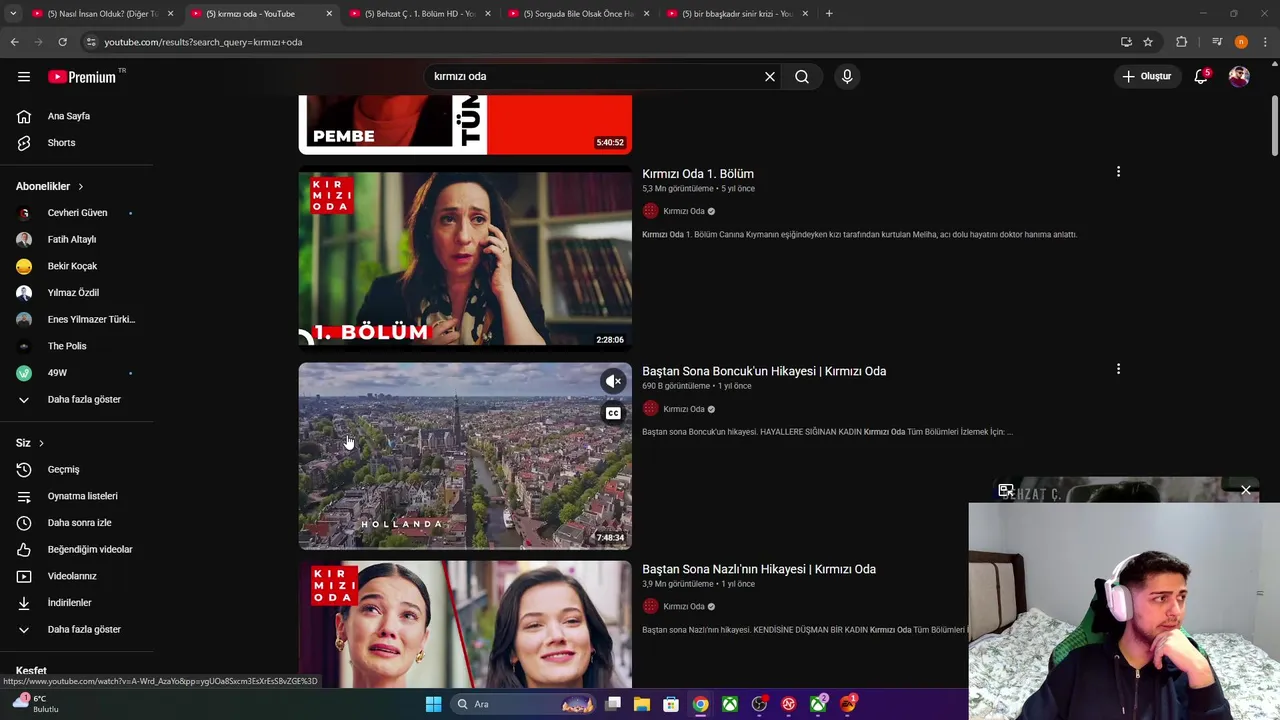This screenshot has height=720, width=1280.
Task: Click the page vertical scrollbar
Action: pyautogui.click(x=1274, y=126)
